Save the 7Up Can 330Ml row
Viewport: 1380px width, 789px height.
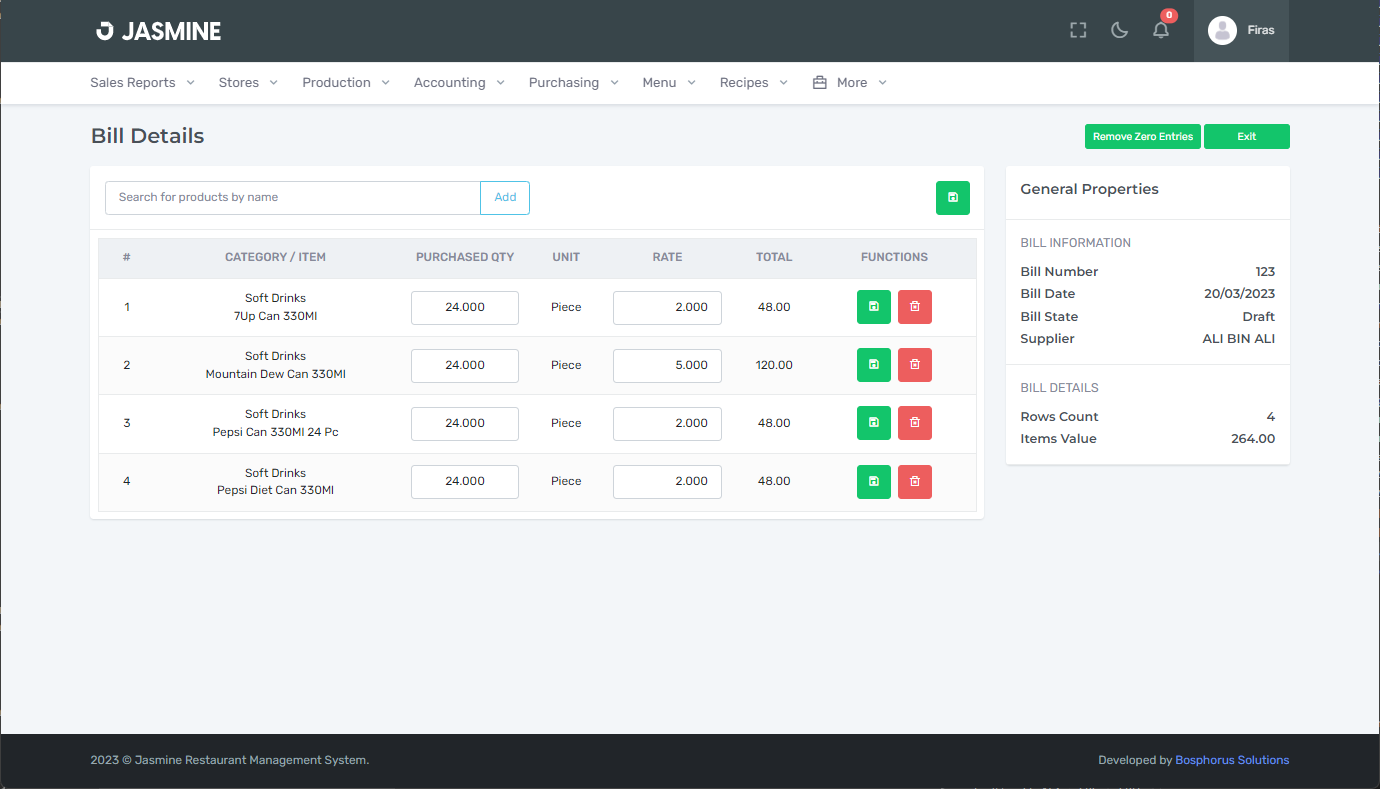tap(873, 307)
